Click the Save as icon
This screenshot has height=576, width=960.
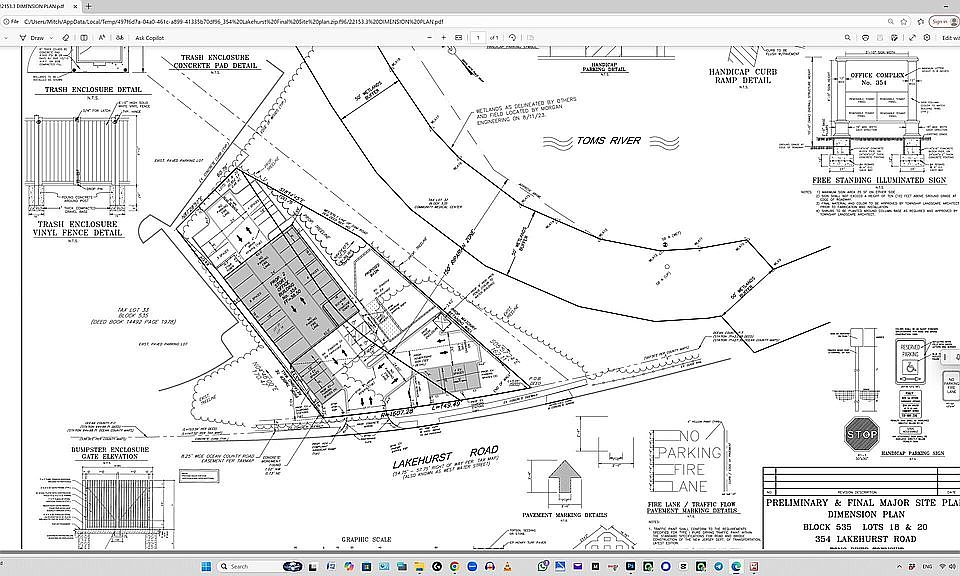pyautogui.click(x=894, y=37)
